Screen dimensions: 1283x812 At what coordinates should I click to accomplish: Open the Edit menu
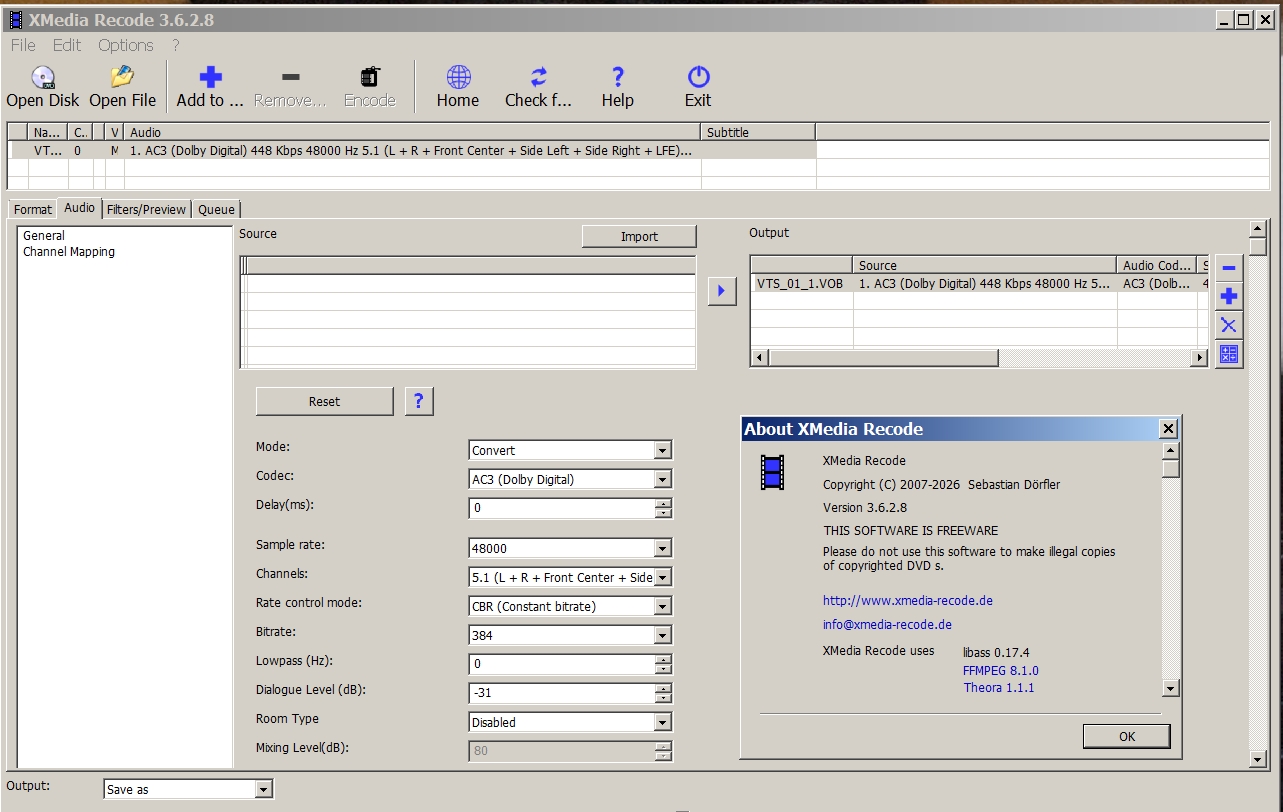click(67, 45)
